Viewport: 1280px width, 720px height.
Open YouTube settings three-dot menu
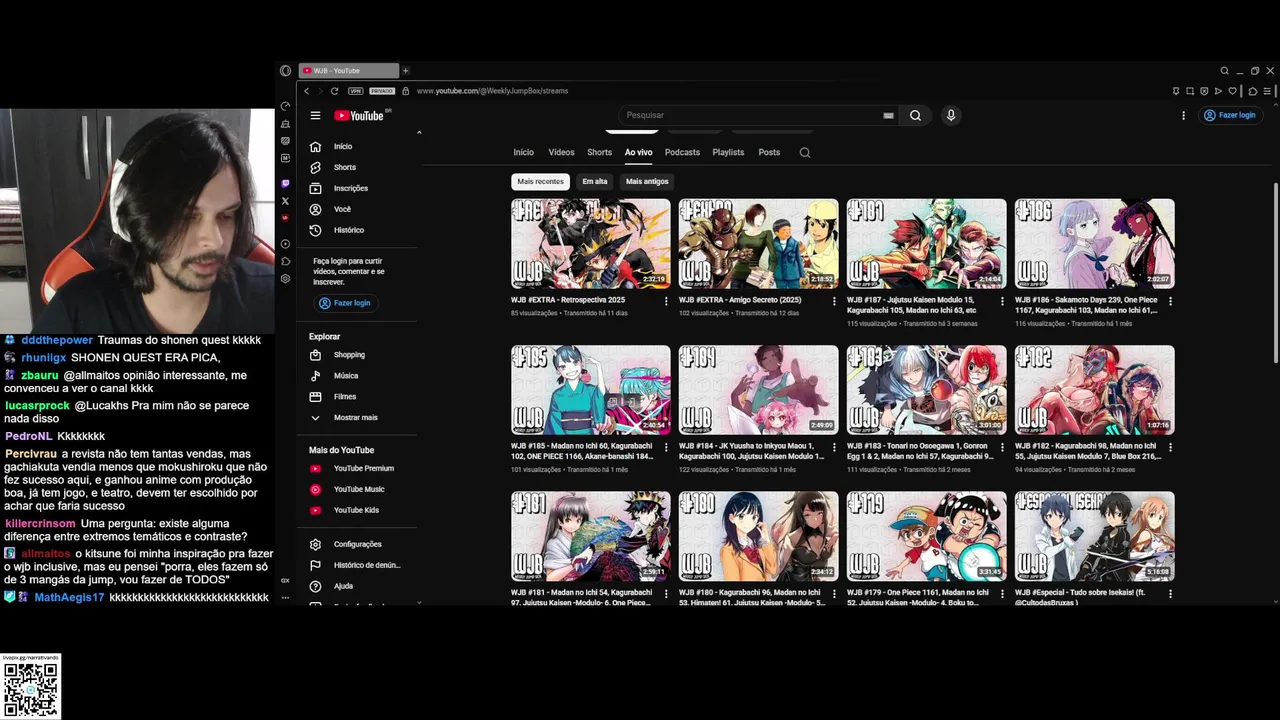click(x=1183, y=115)
